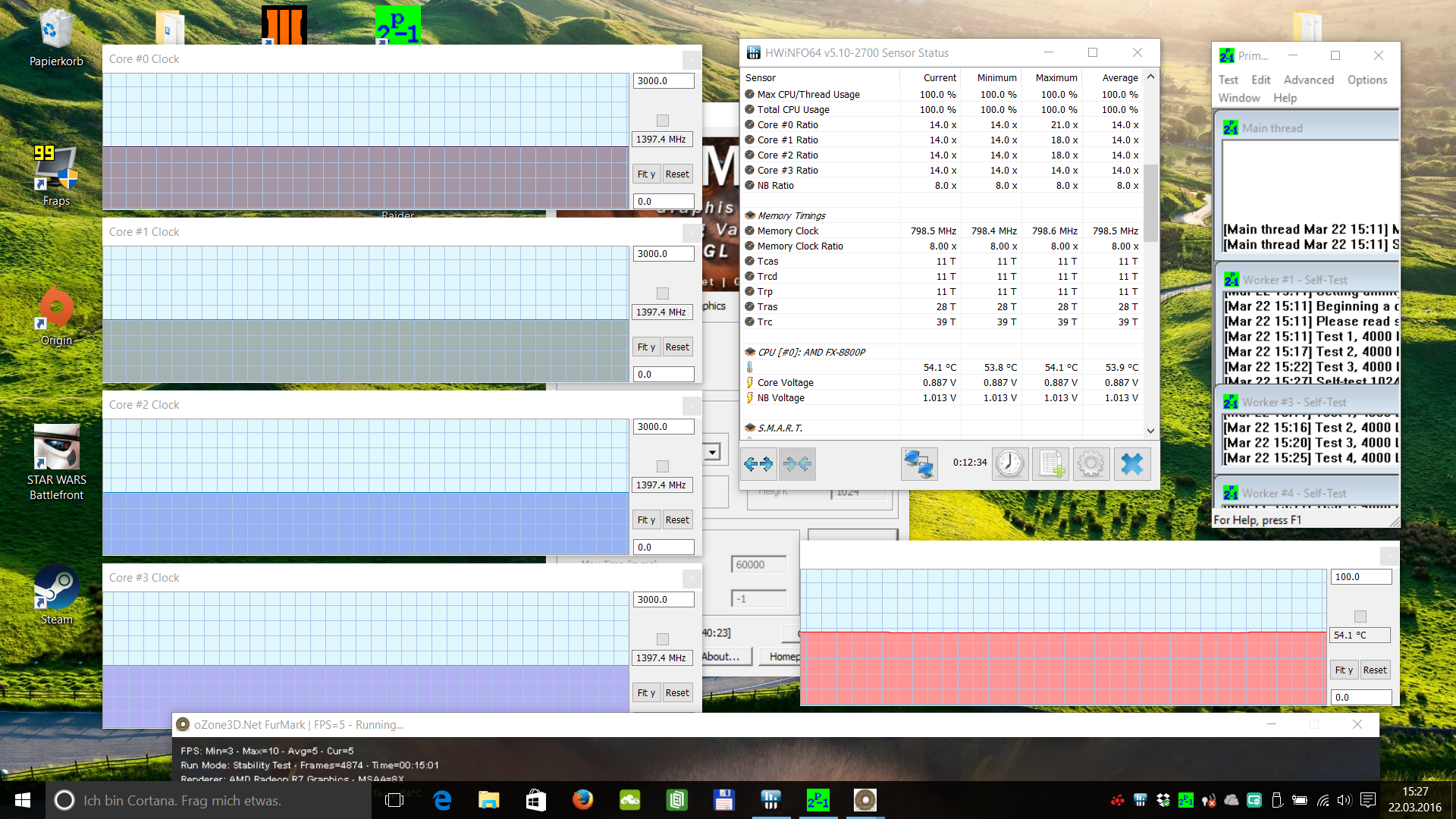Click Fit y in Core #0 Clock graph

(x=646, y=174)
